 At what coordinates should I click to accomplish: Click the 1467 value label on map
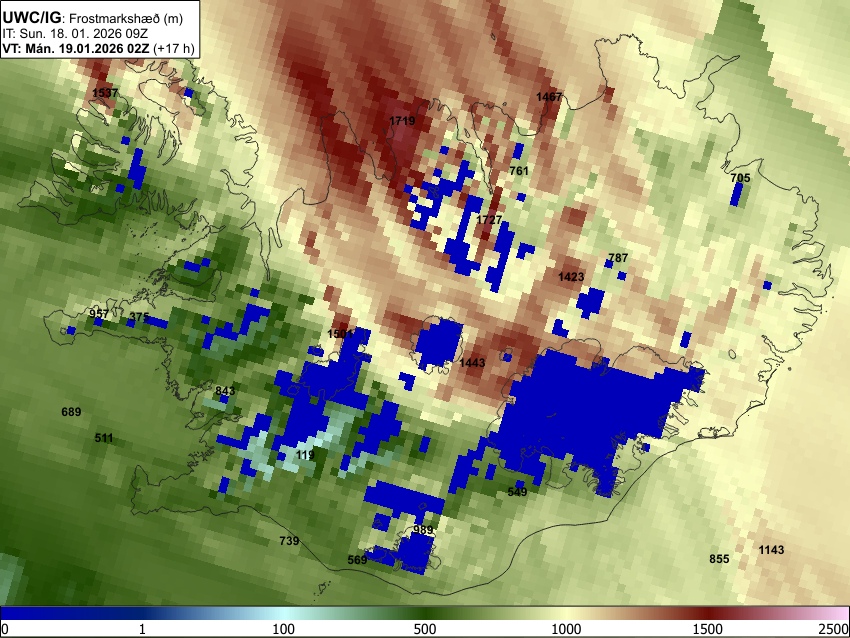click(549, 97)
